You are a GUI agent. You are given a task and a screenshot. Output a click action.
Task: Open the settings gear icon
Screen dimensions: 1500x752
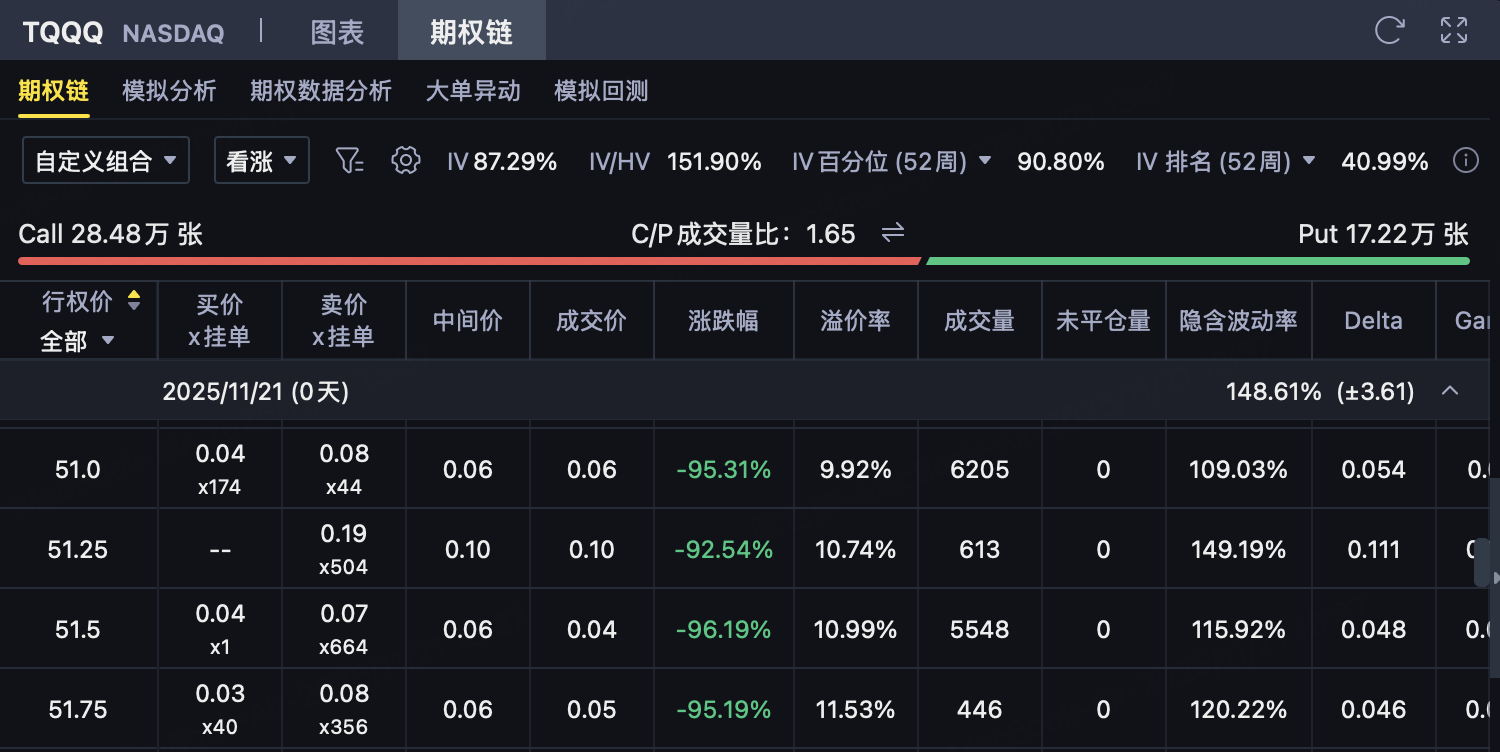pos(405,160)
